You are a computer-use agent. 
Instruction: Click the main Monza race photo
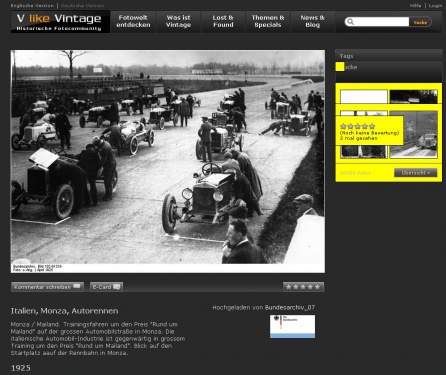point(168,161)
